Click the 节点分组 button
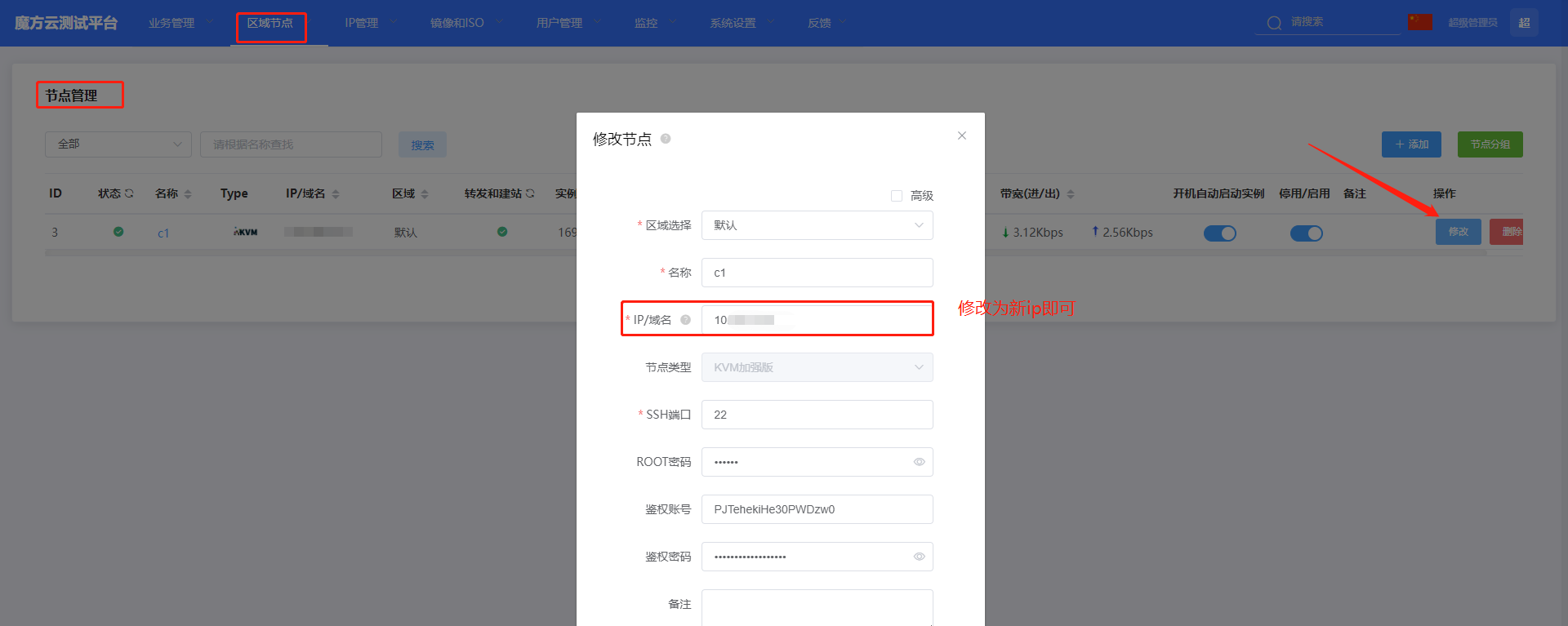1568x626 pixels. [x=1490, y=144]
